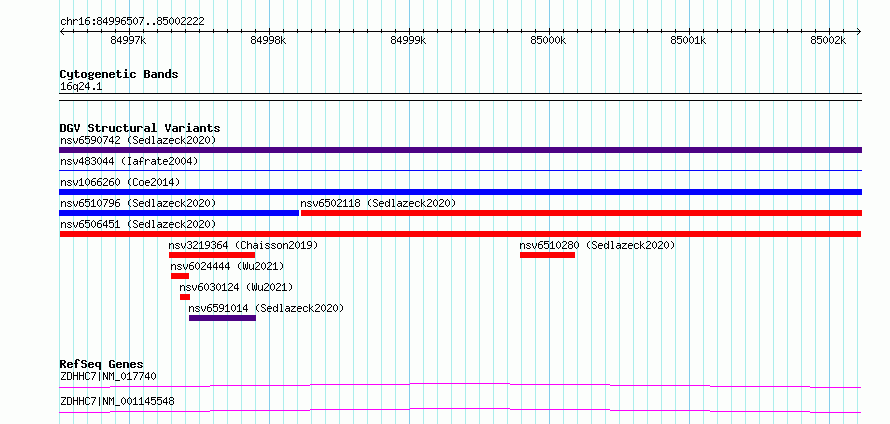Open the nsv6510280 (Sedlazeck2020) label
This screenshot has width=890, height=424.
pyautogui.click(x=597, y=245)
